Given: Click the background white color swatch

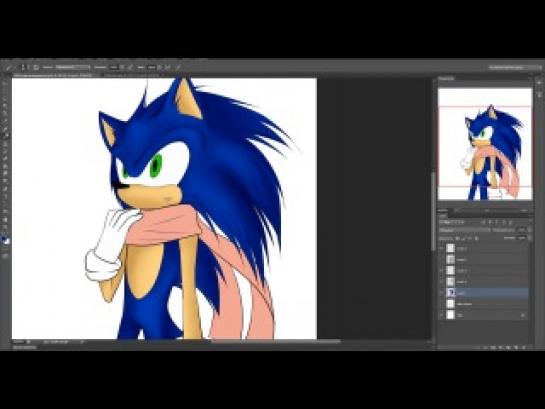Looking at the screenshot, I should tap(8, 242).
